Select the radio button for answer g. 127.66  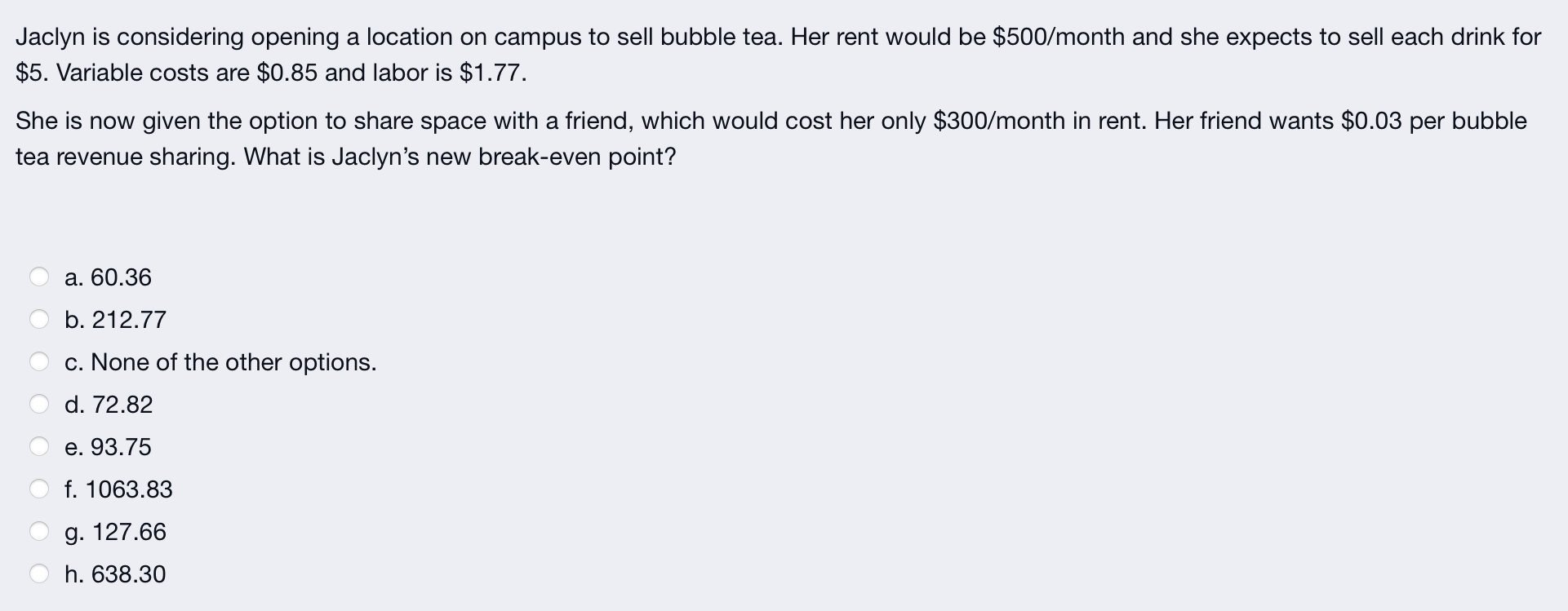[38, 531]
